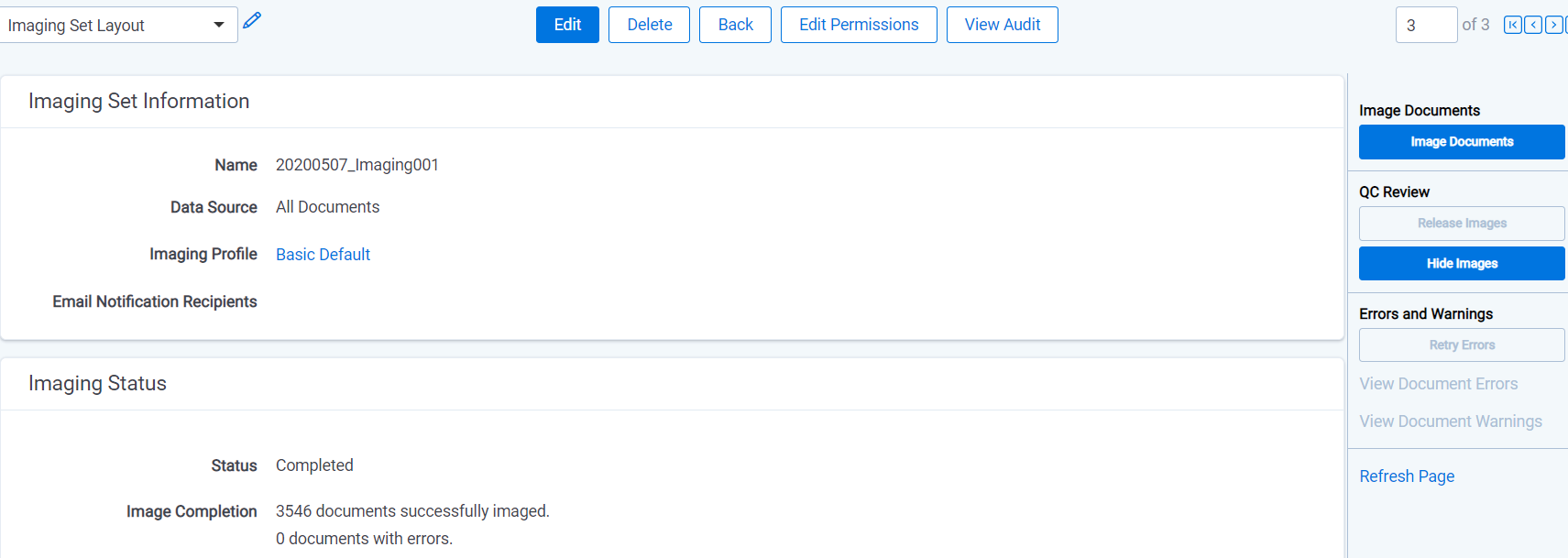Image resolution: width=1568 pixels, height=558 pixels.
Task: Click the Image Documents button
Action: pyautogui.click(x=1462, y=142)
